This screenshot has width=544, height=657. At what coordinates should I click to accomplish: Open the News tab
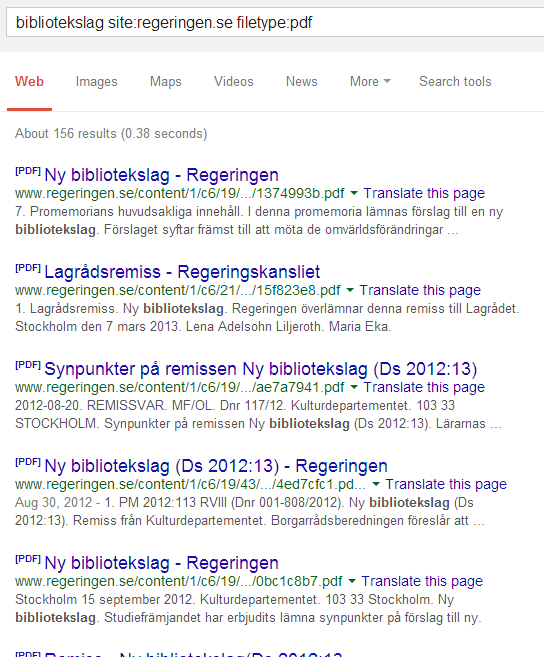(302, 81)
